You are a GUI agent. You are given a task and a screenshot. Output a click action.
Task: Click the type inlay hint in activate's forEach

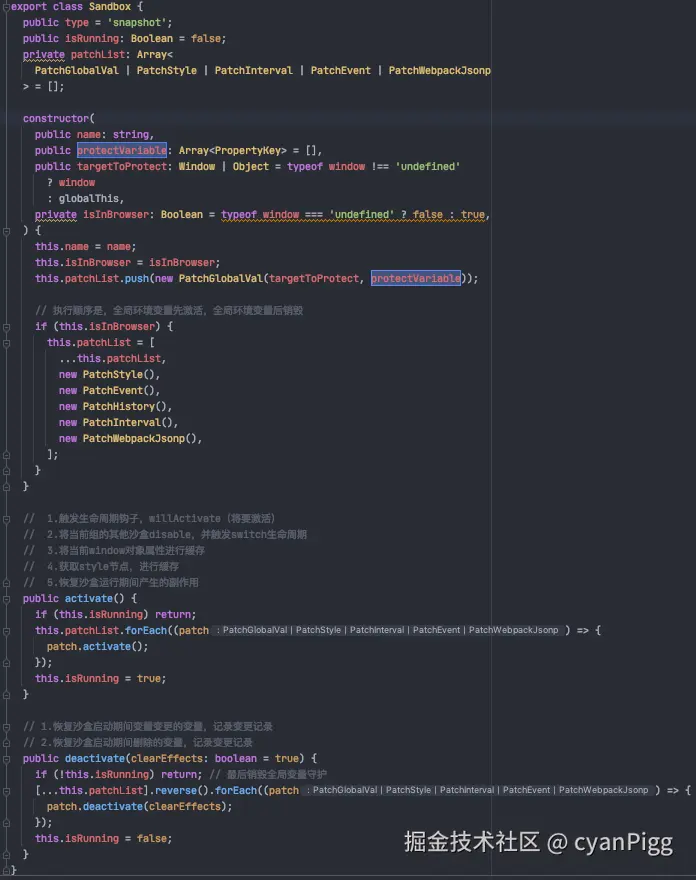(x=387, y=630)
